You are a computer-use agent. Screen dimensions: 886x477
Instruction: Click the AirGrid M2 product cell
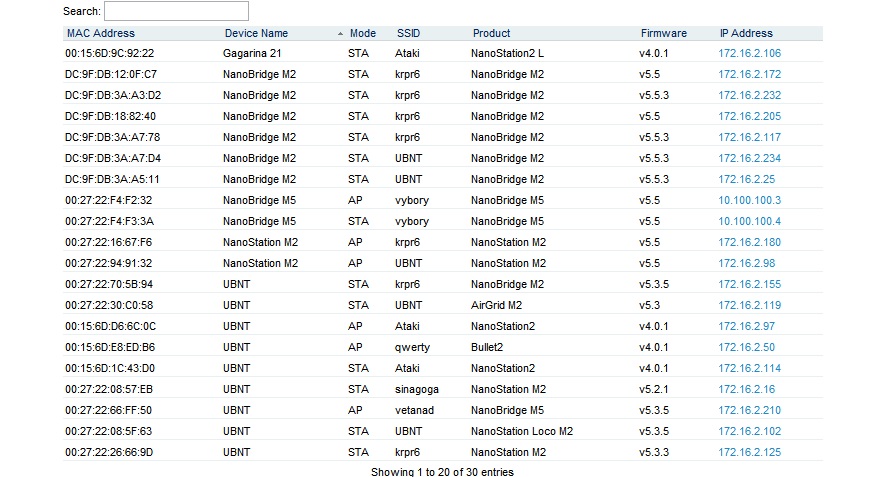[x=496, y=305]
